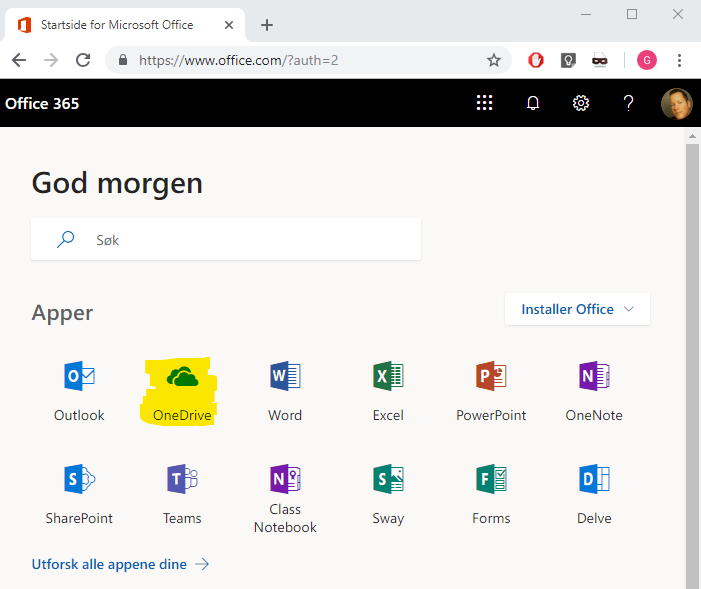Open the Sway app
This screenshot has height=589, width=701.
(388, 494)
